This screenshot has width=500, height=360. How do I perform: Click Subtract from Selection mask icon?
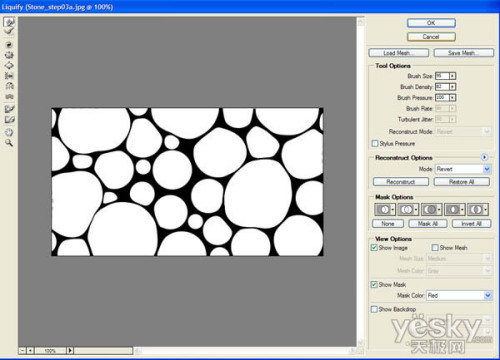pyautogui.click(x=431, y=210)
